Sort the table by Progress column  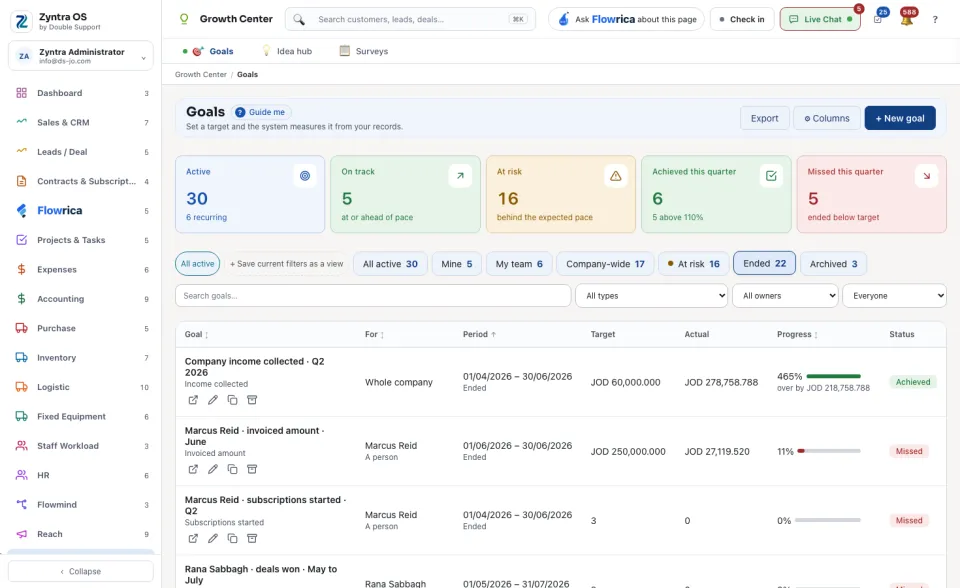[x=797, y=334]
